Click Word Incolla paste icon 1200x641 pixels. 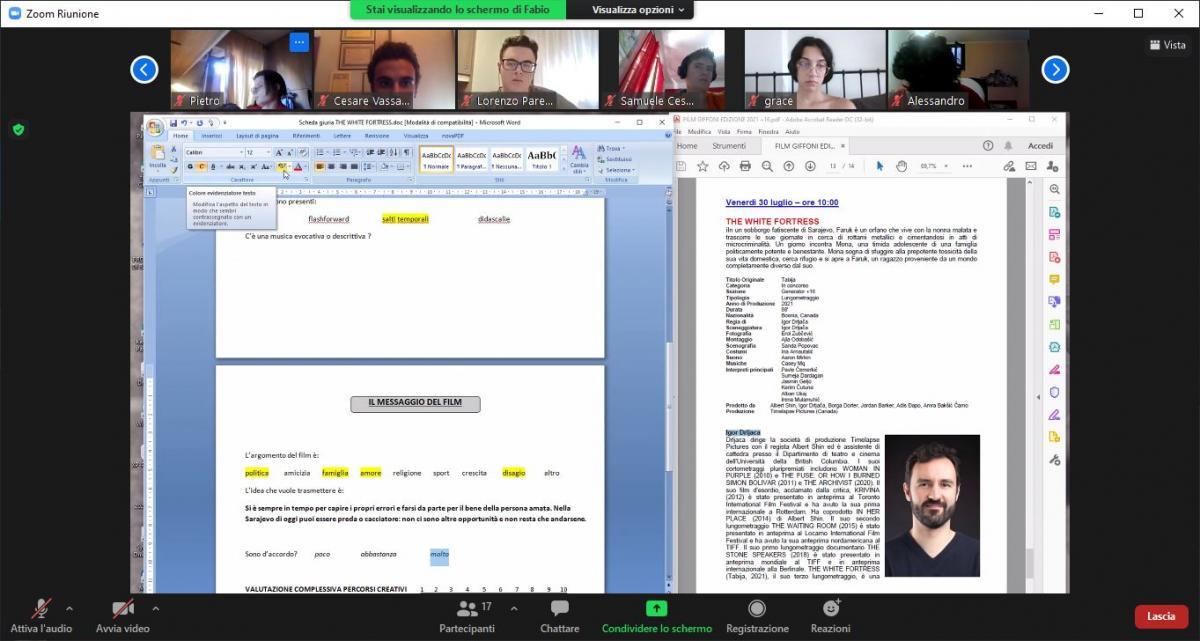tap(158, 153)
